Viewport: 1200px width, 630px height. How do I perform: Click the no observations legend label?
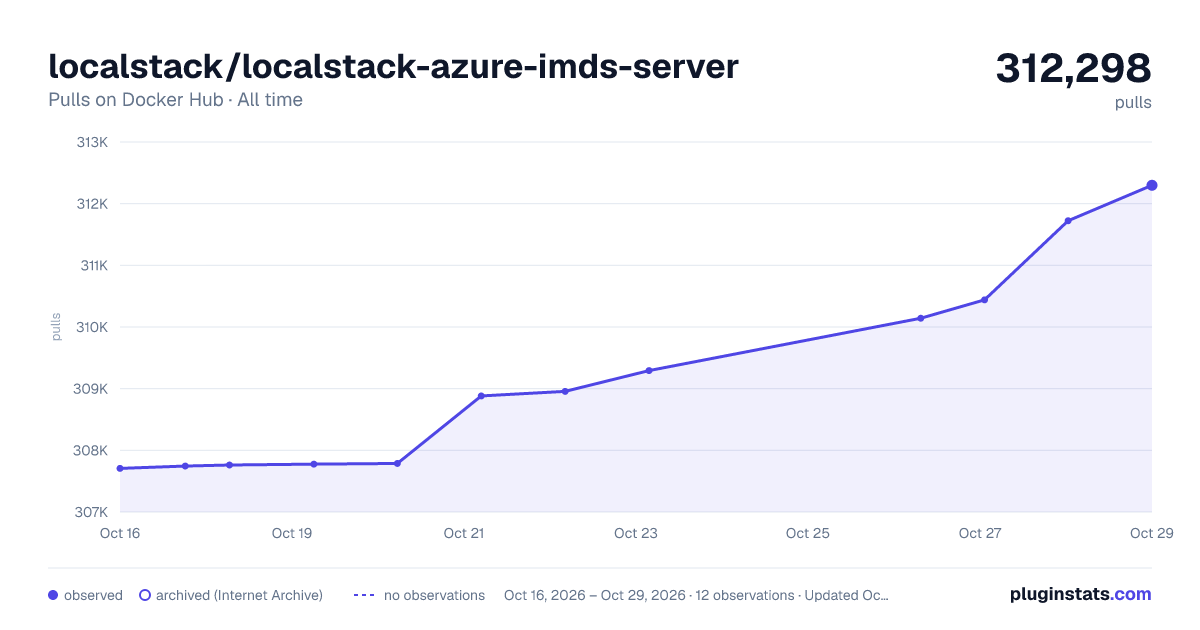pos(434,595)
